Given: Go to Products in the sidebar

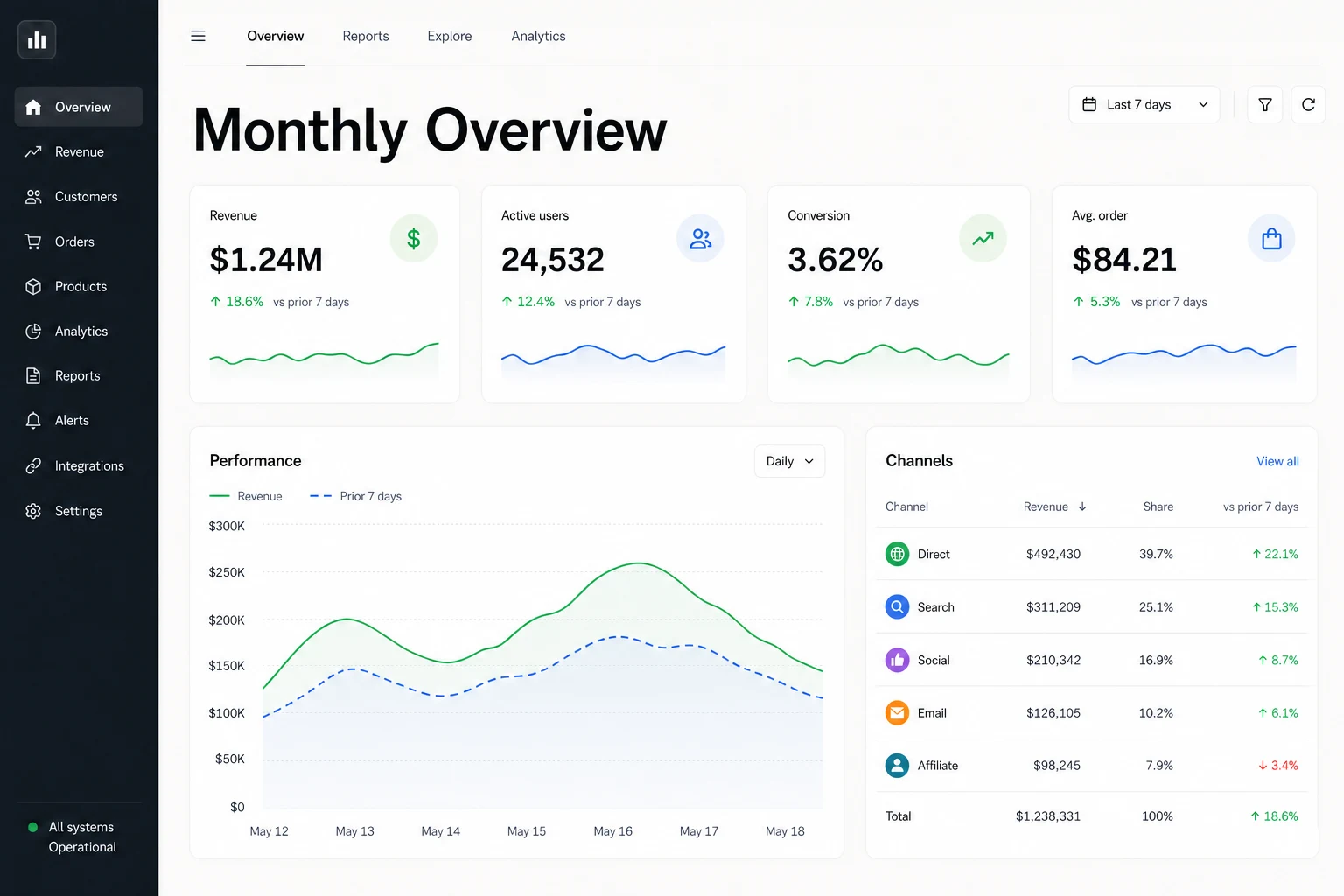Looking at the screenshot, I should [x=79, y=286].
